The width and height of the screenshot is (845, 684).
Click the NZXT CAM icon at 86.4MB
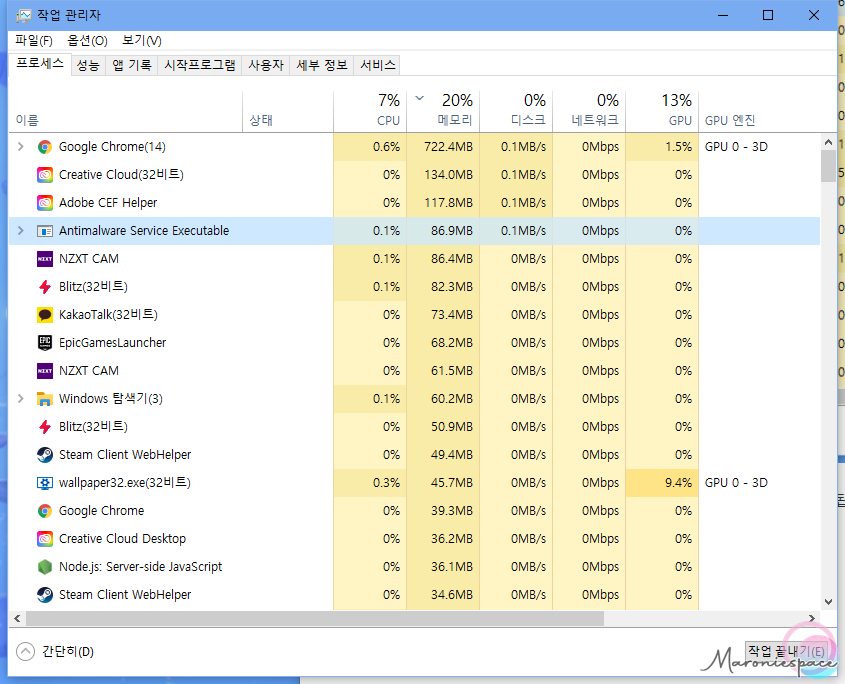45,259
